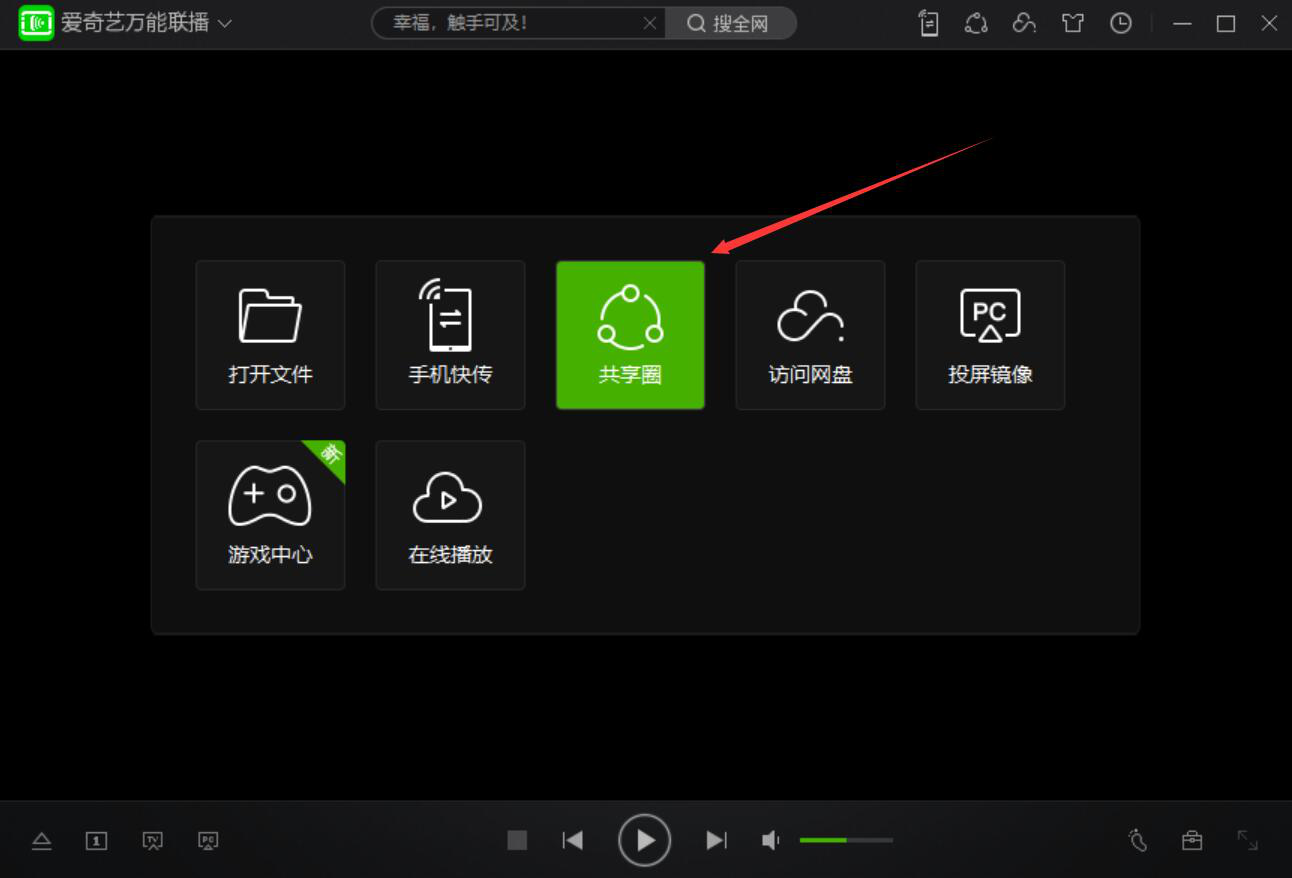Minimize the player window
Viewport: 1292px width, 878px height.
point(1183,23)
